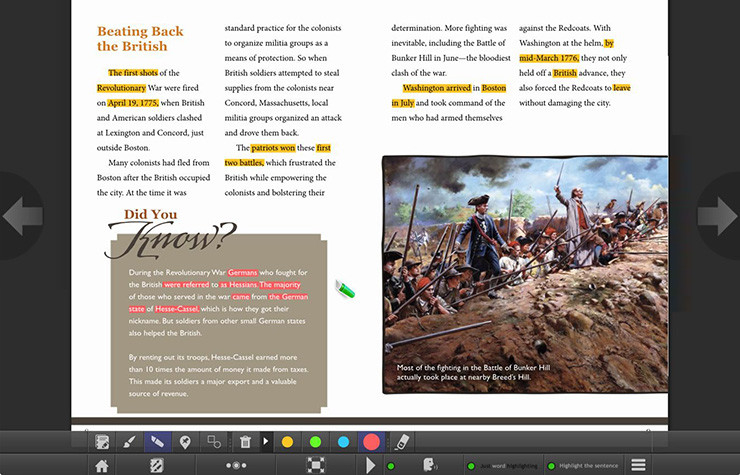Click highlighted text 'patriots won'
Image resolution: width=740 pixels, height=475 pixels.
273,148
